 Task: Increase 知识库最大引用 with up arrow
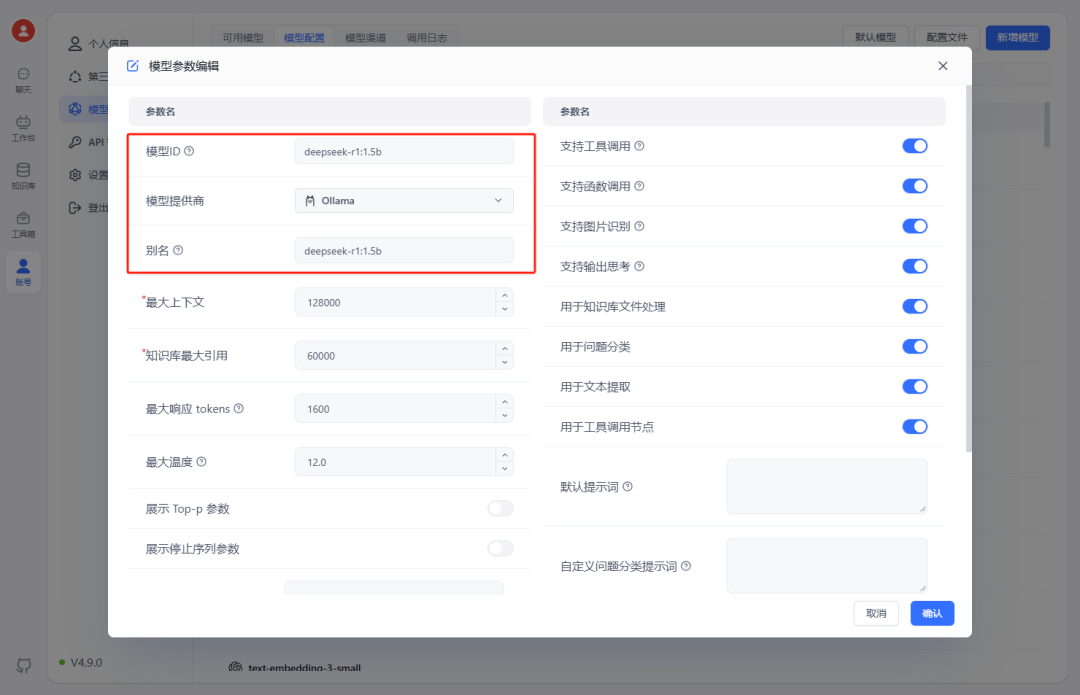(x=505, y=349)
